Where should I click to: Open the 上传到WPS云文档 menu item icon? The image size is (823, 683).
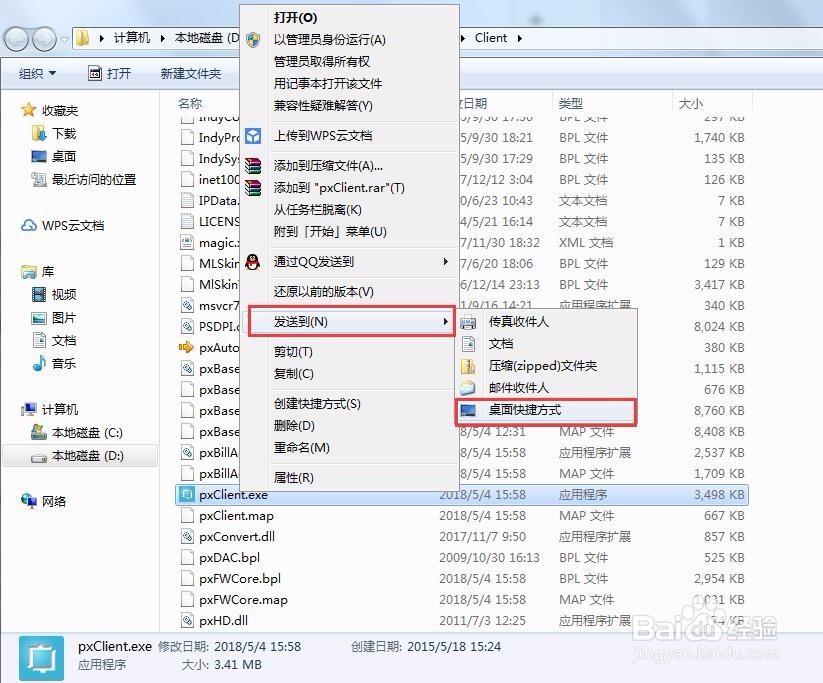pyautogui.click(x=254, y=137)
